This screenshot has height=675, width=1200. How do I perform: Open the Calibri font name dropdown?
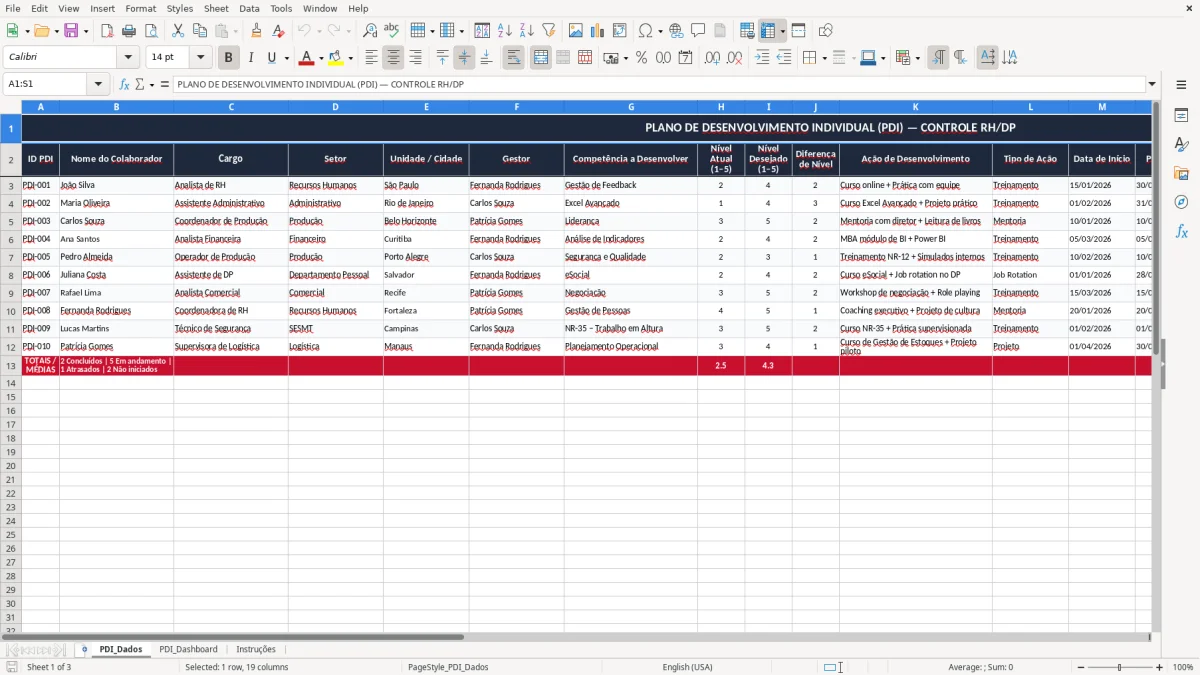pyautogui.click(x=128, y=58)
